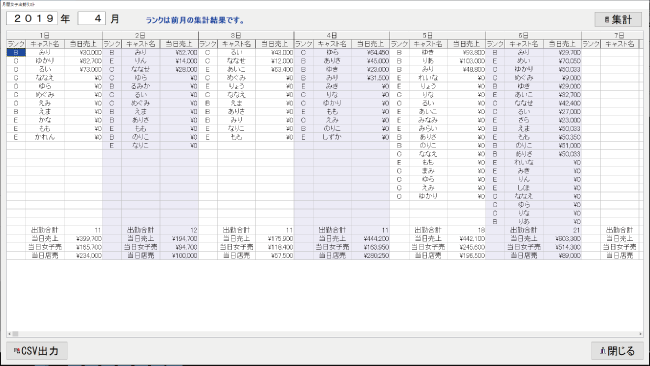Click the highlighted rank B cell in 1日

coord(16,52)
